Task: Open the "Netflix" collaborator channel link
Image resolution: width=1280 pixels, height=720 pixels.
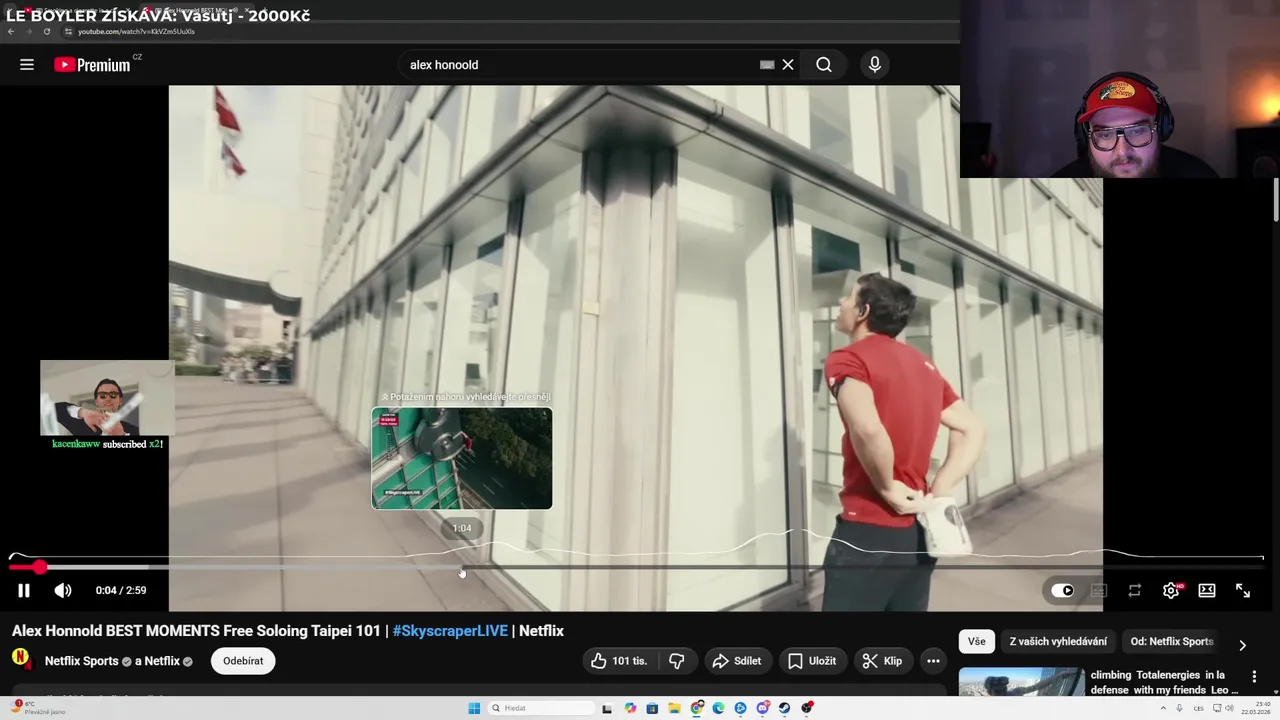Action: point(162,661)
